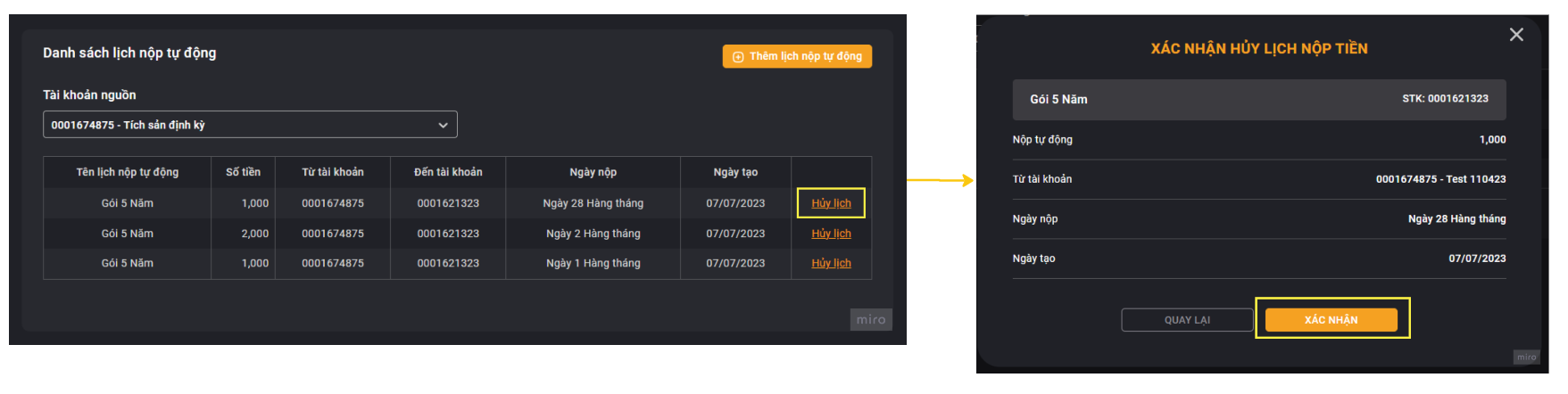Click the Từ tài khoản column header

(x=333, y=172)
